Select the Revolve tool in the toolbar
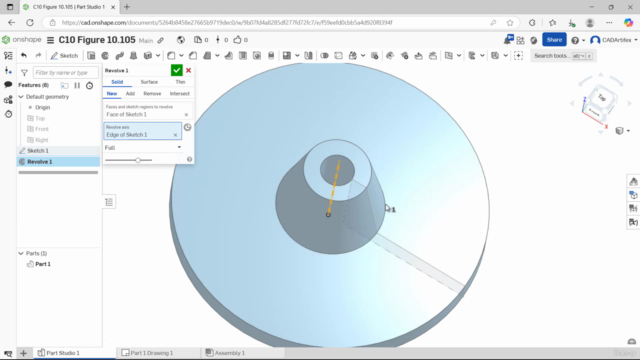 coord(105,56)
